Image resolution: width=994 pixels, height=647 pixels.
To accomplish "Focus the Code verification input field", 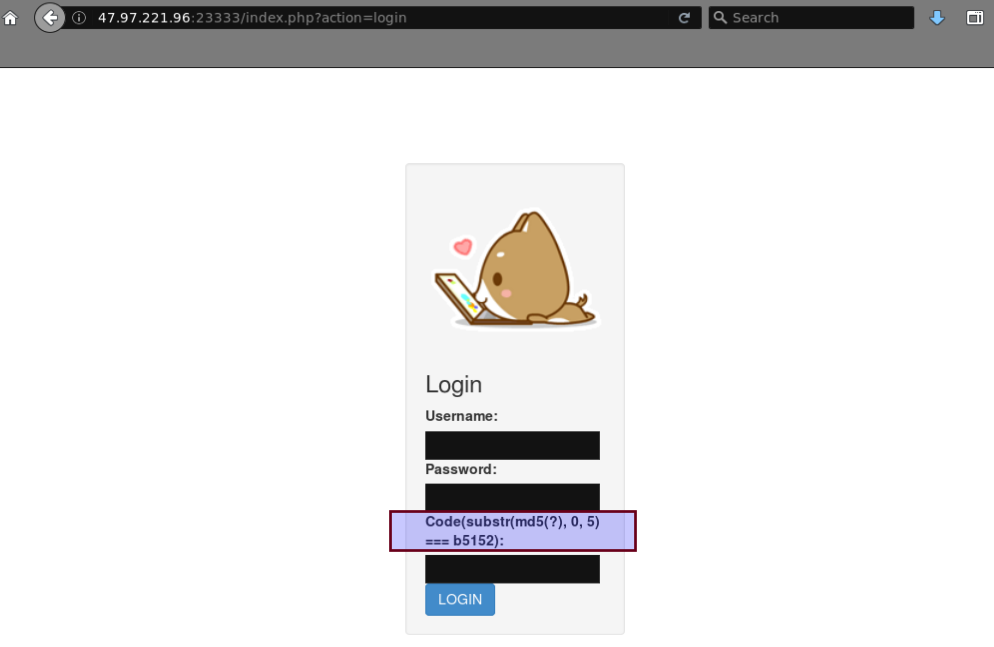I will point(512,569).
